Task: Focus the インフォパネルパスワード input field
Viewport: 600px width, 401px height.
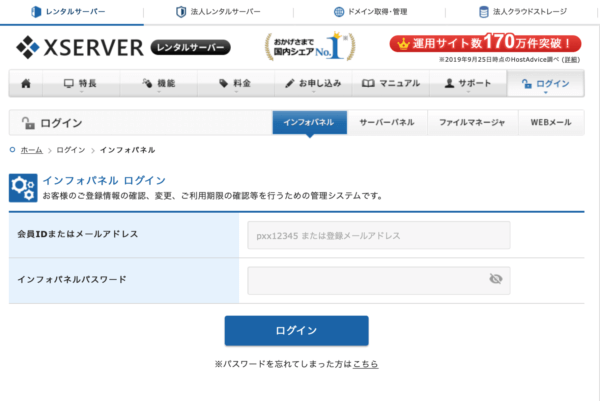Action: 379,280
